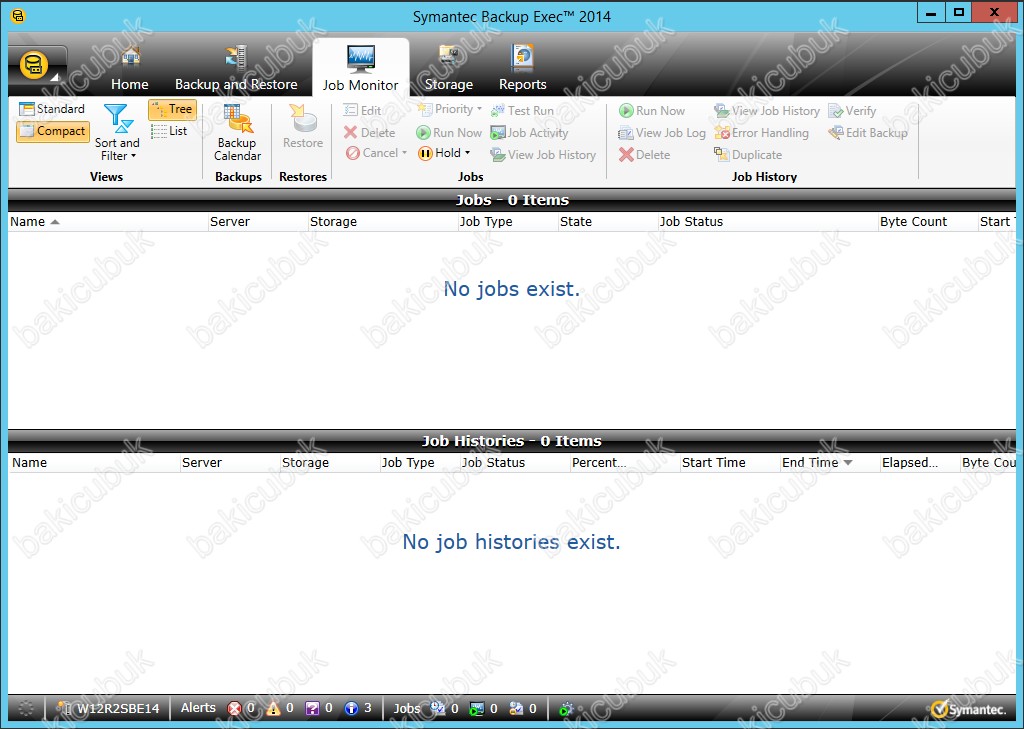Click the yellow warning alerts icon in status bar
Viewport: 1024px width, 729px height.
point(273,708)
